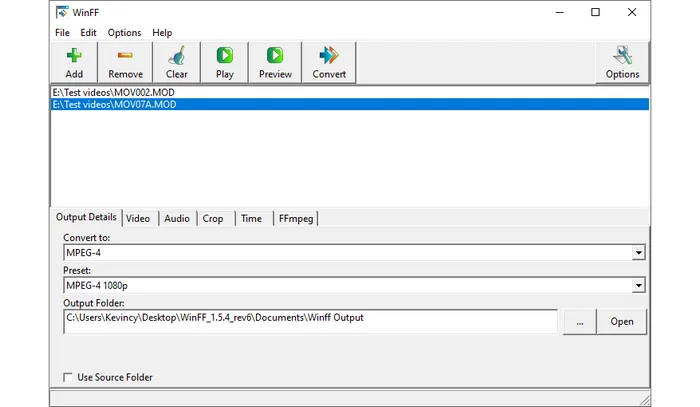The image size is (700, 407).
Task: Browse output folder with the ellipsis button
Action: (579, 321)
